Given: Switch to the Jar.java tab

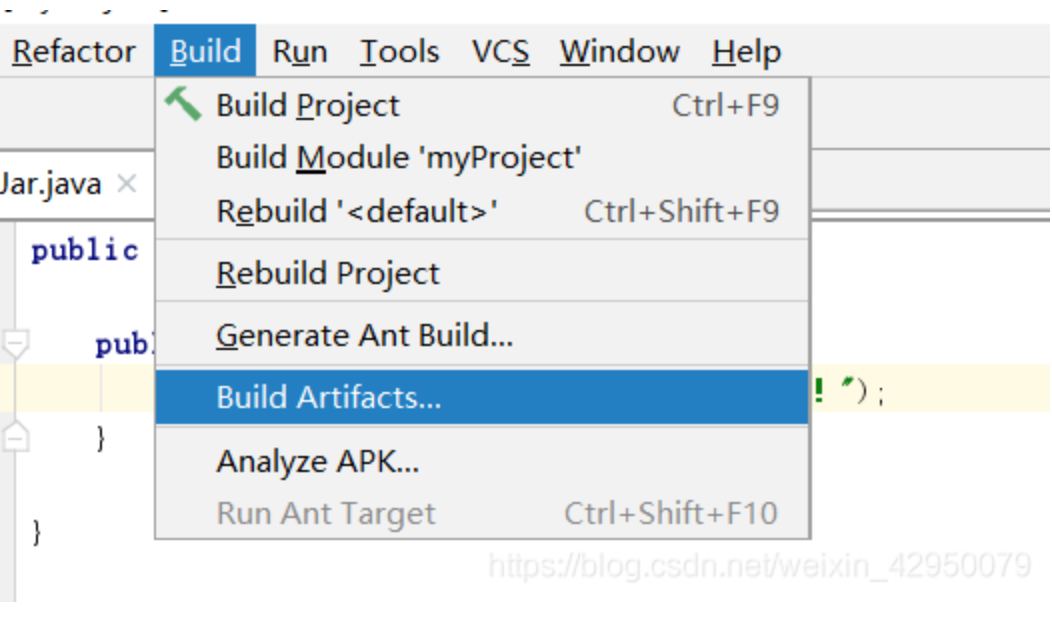Looking at the screenshot, I should [50, 184].
